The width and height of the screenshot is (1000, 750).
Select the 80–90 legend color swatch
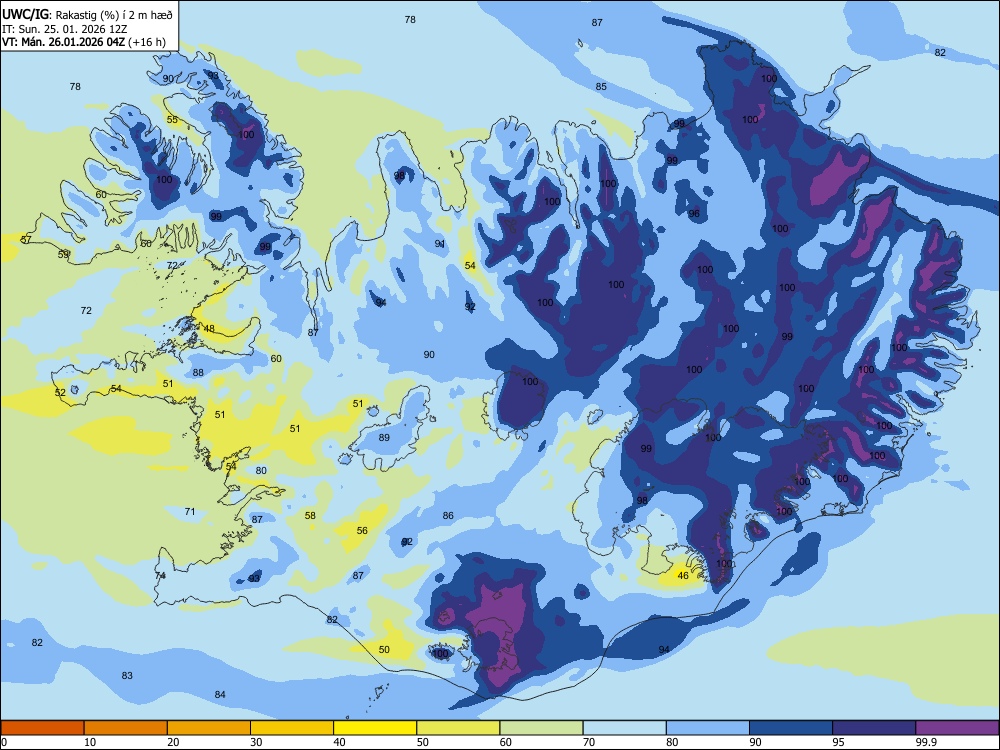pos(708,728)
